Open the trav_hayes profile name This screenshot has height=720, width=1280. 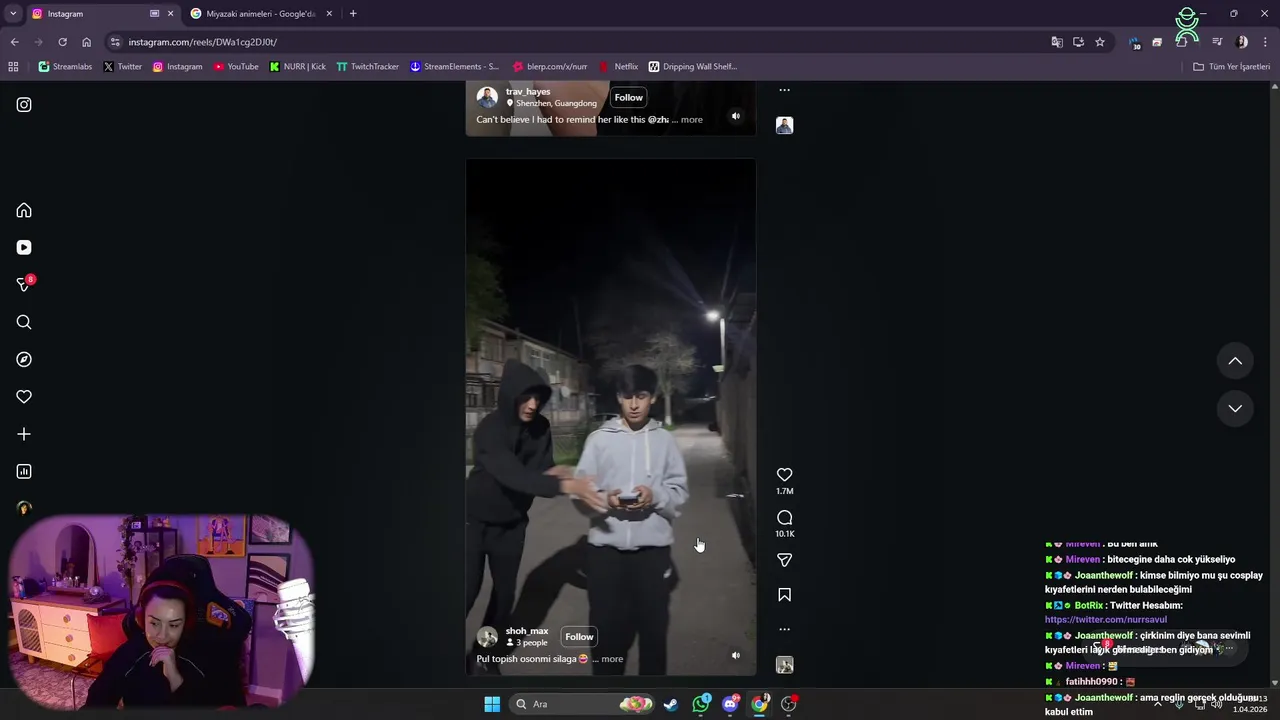pos(528,91)
